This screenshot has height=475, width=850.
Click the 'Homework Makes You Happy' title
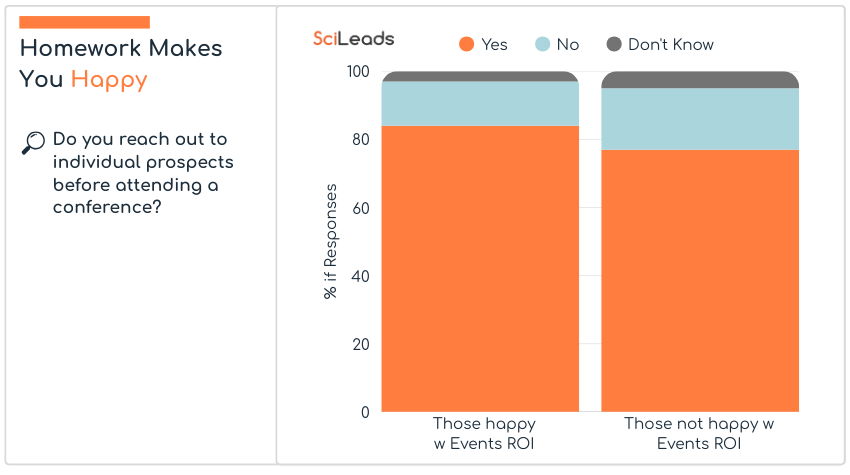coord(120,63)
